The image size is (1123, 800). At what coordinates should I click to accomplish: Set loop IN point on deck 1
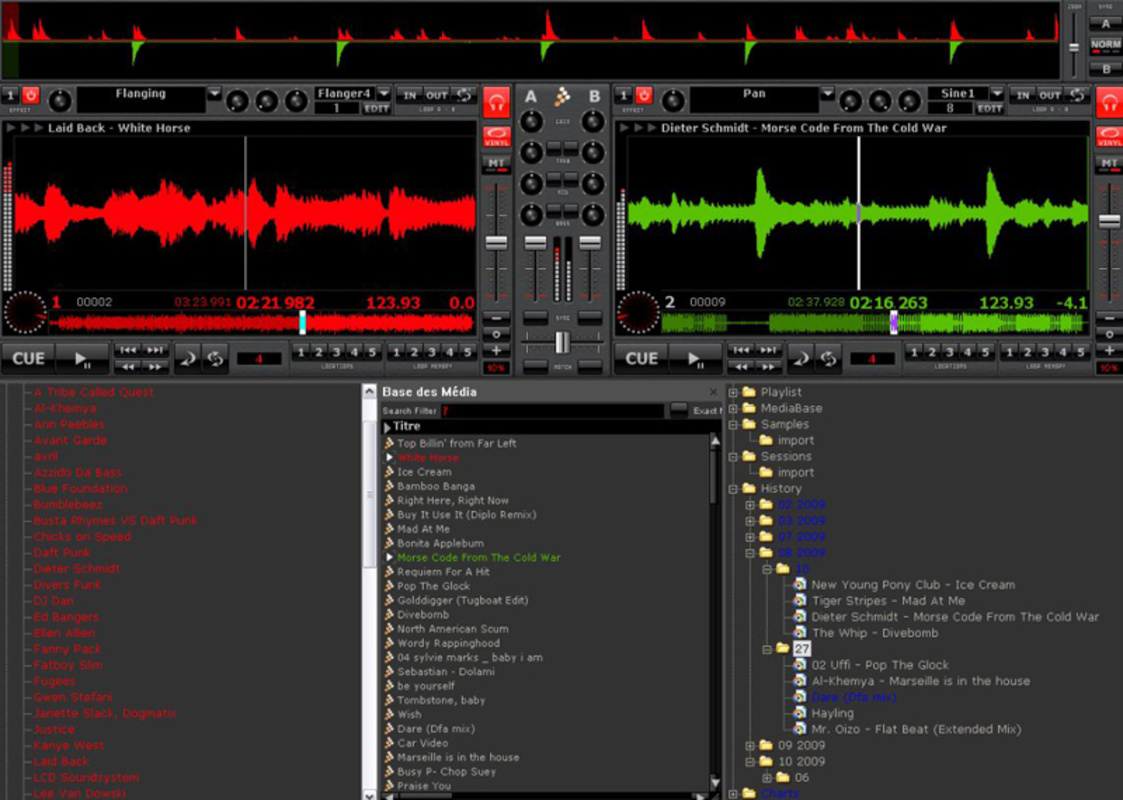[410, 95]
